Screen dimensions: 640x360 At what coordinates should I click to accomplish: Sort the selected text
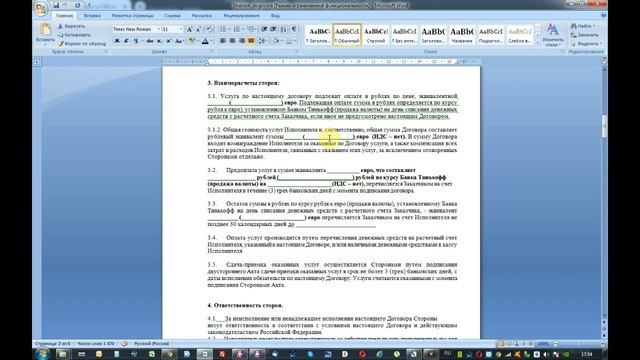(x=283, y=29)
